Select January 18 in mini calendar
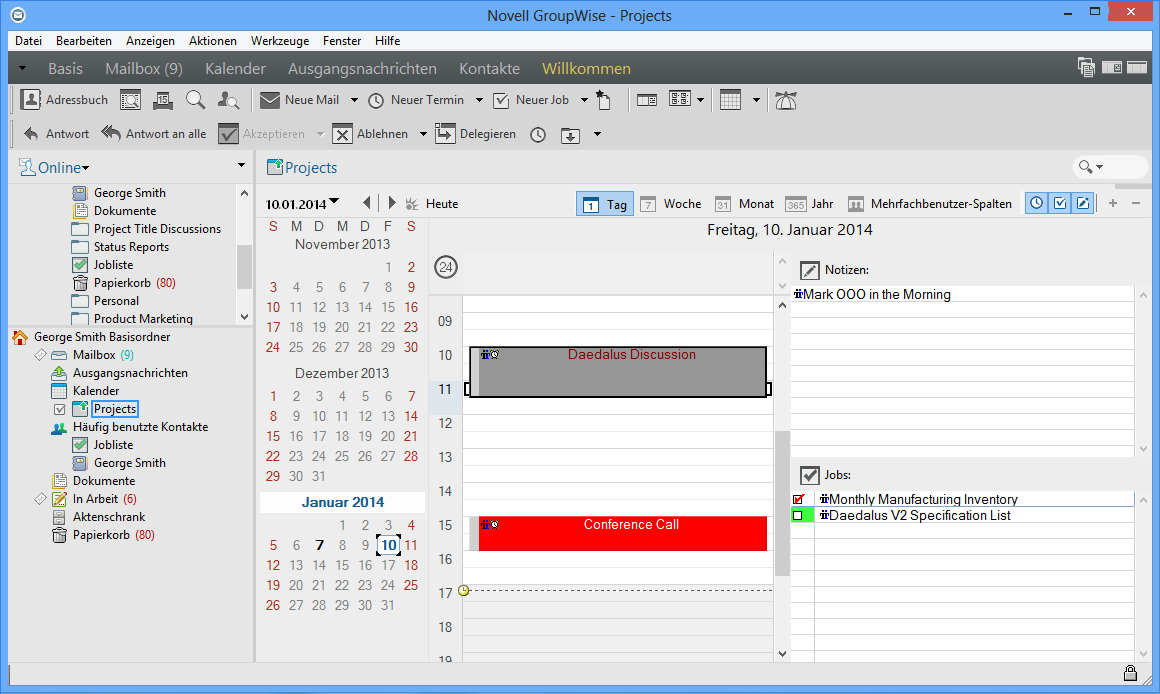This screenshot has width=1160, height=694. 411,565
